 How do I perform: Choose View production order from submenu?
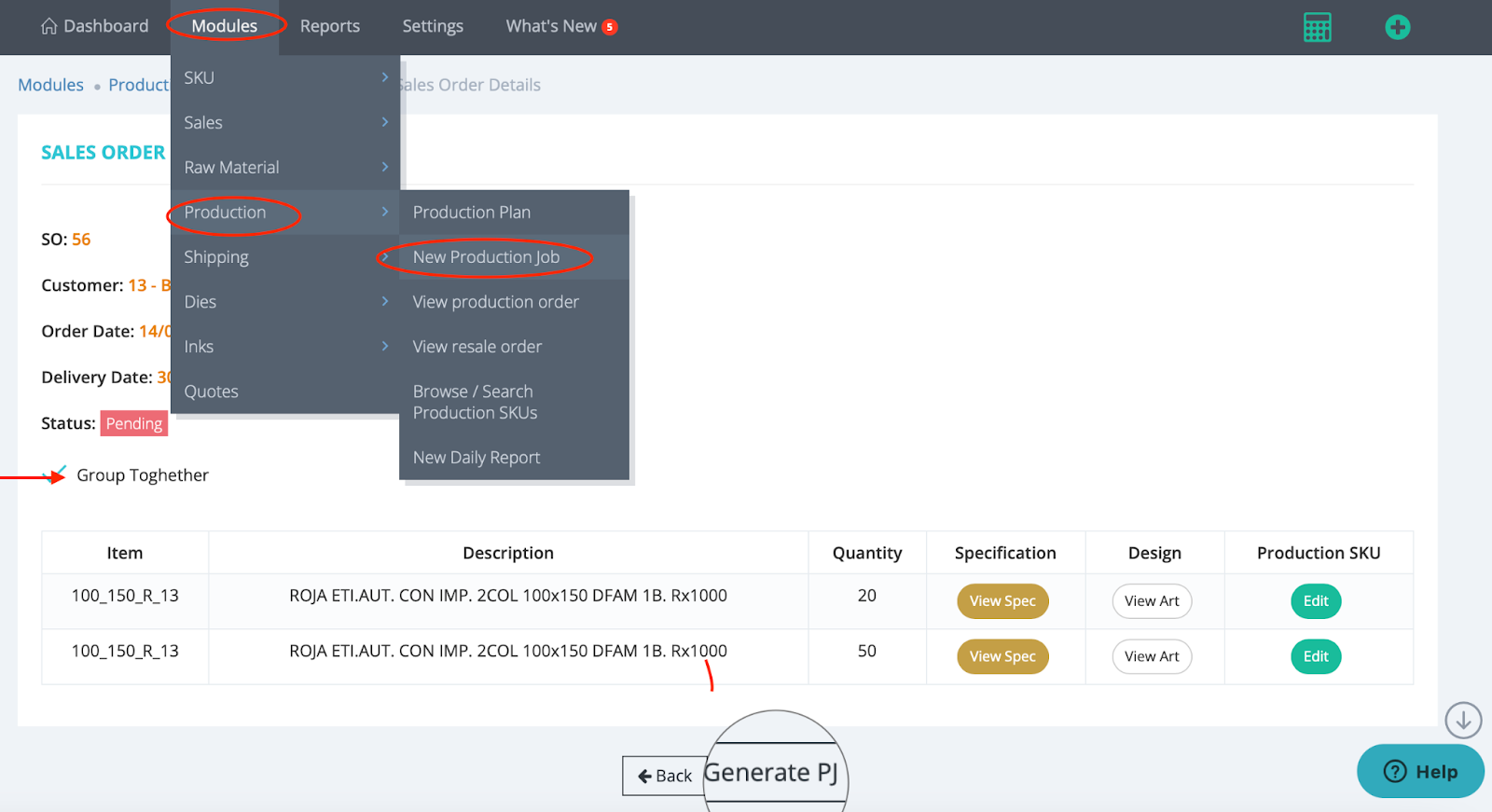pos(495,302)
